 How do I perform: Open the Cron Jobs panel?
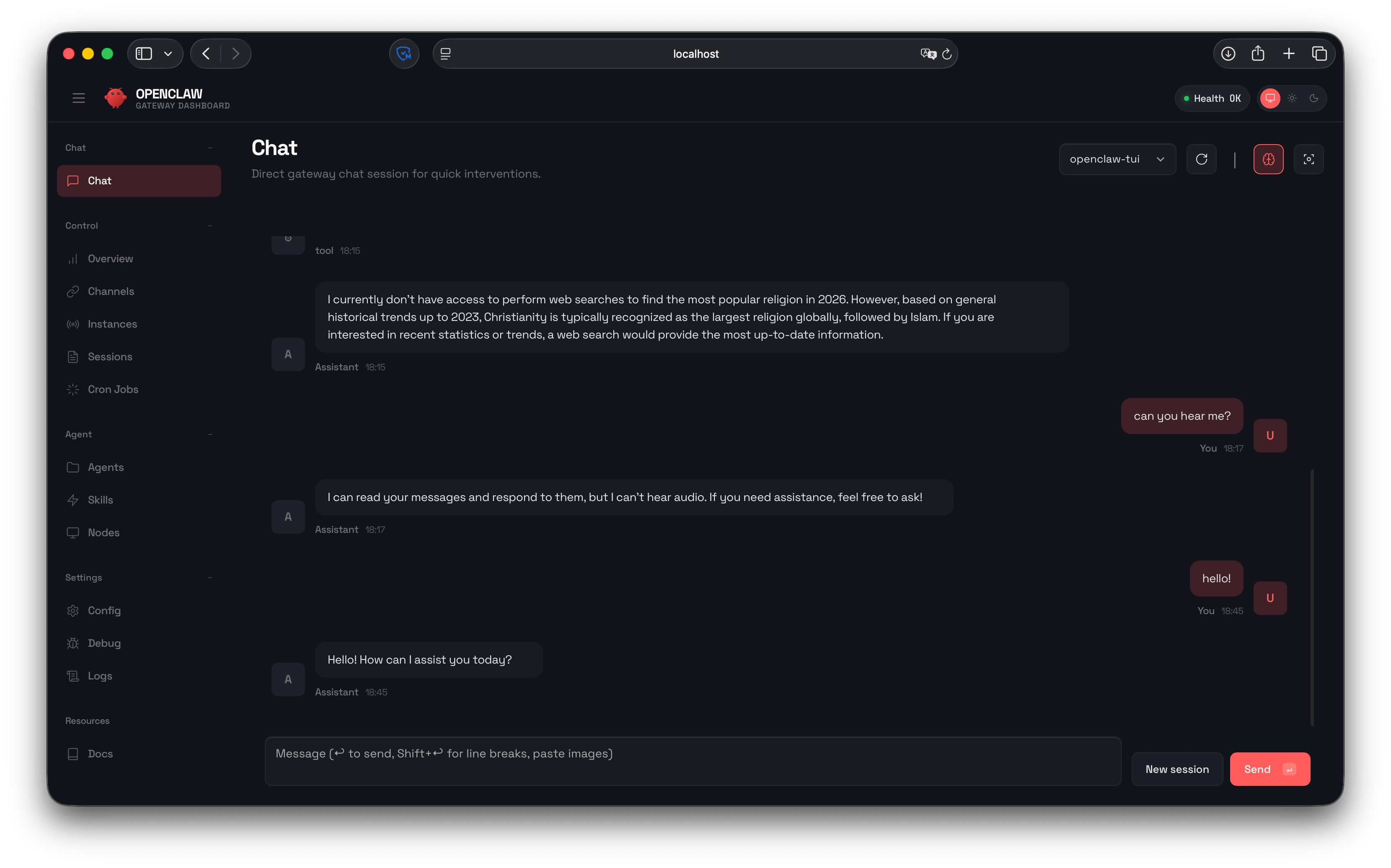click(113, 389)
